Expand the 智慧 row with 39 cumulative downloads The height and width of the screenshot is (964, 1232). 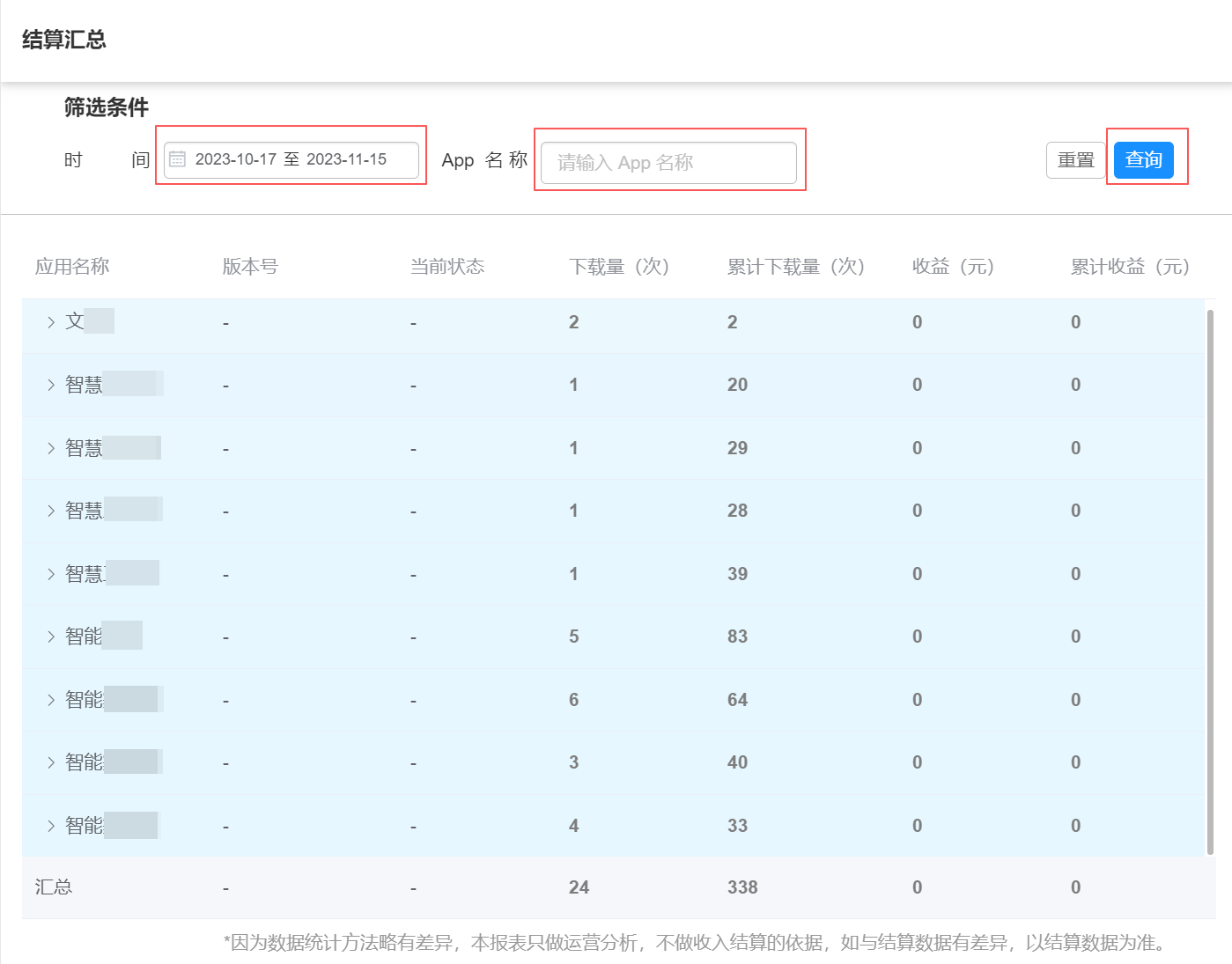[x=51, y=574]
